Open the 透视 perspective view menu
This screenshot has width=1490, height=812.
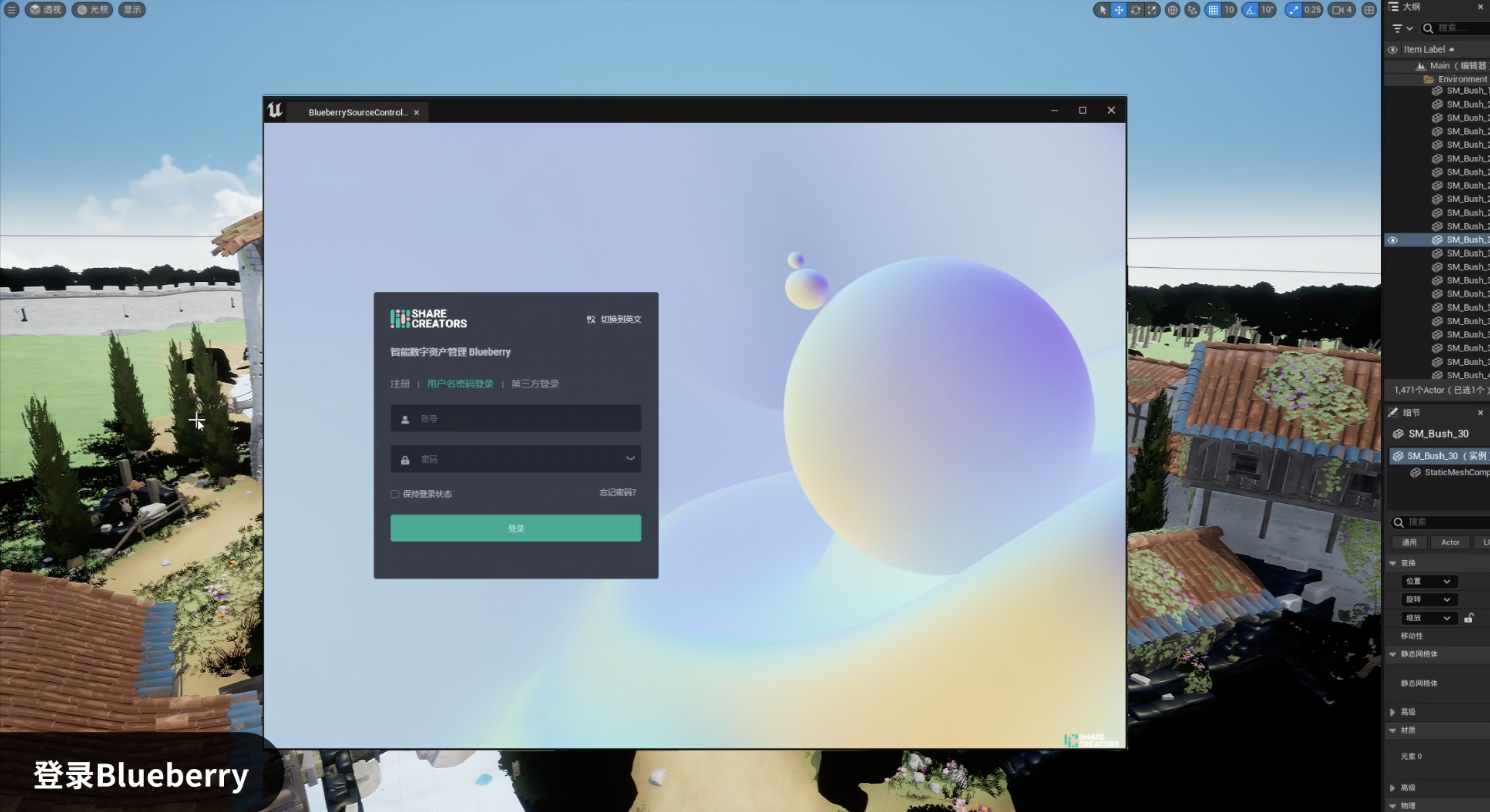coord(45,9)
